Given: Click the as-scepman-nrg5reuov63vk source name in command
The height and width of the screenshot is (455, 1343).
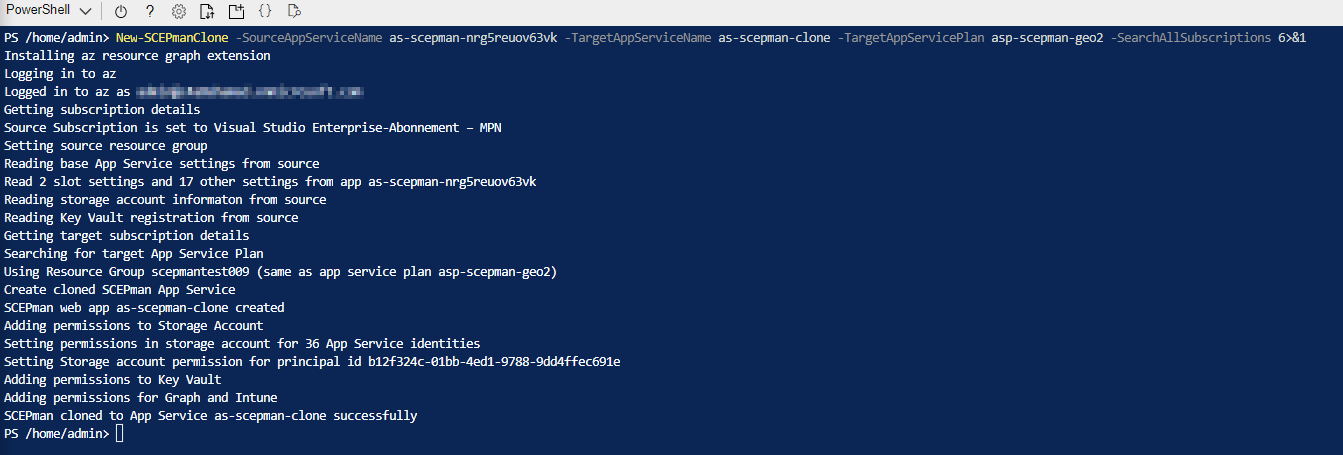Looking at the screenshot, I should coord(473,38).
